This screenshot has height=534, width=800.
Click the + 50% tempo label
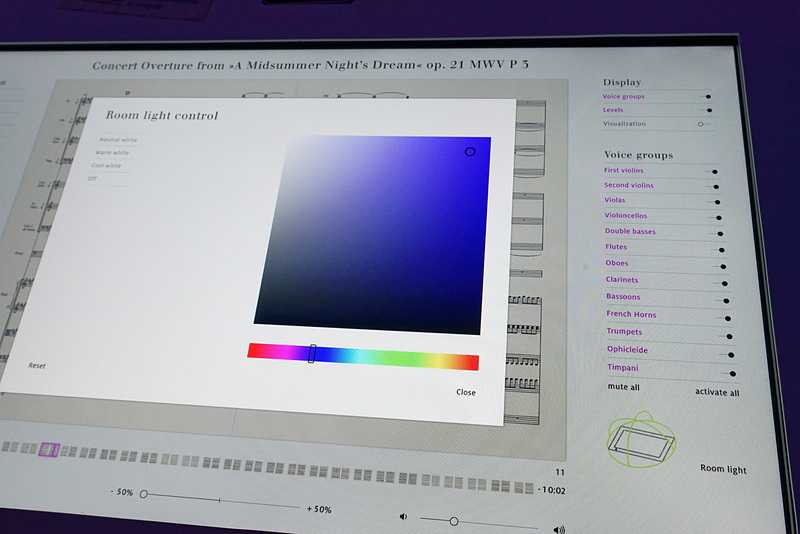319,509
